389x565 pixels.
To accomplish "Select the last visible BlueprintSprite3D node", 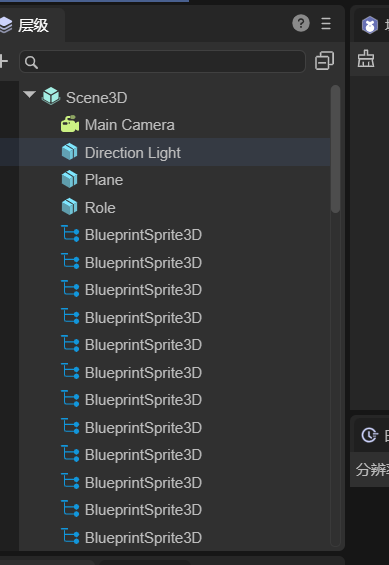I will pos(175,538).
